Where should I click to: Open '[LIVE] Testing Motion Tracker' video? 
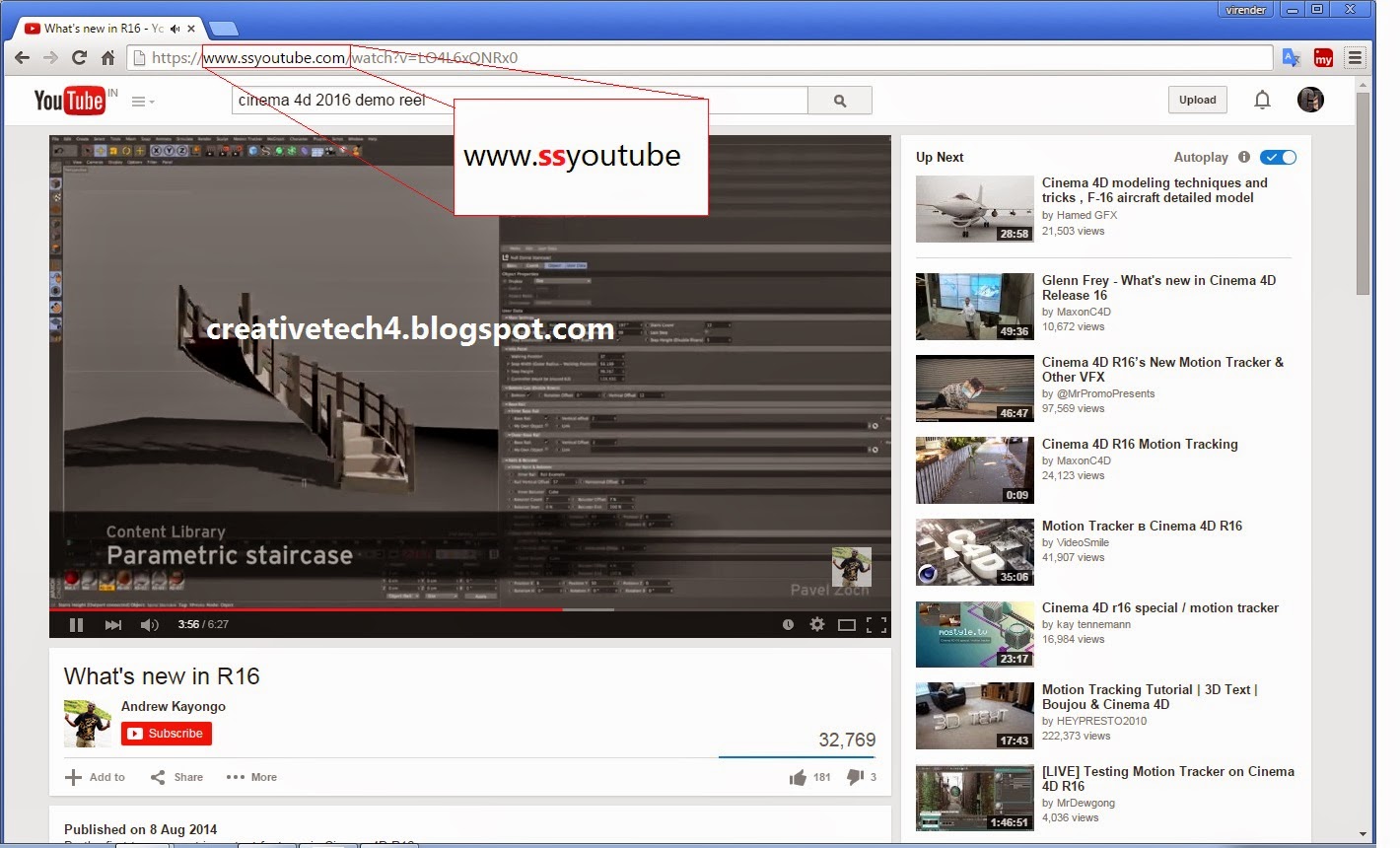point(1168,779)
